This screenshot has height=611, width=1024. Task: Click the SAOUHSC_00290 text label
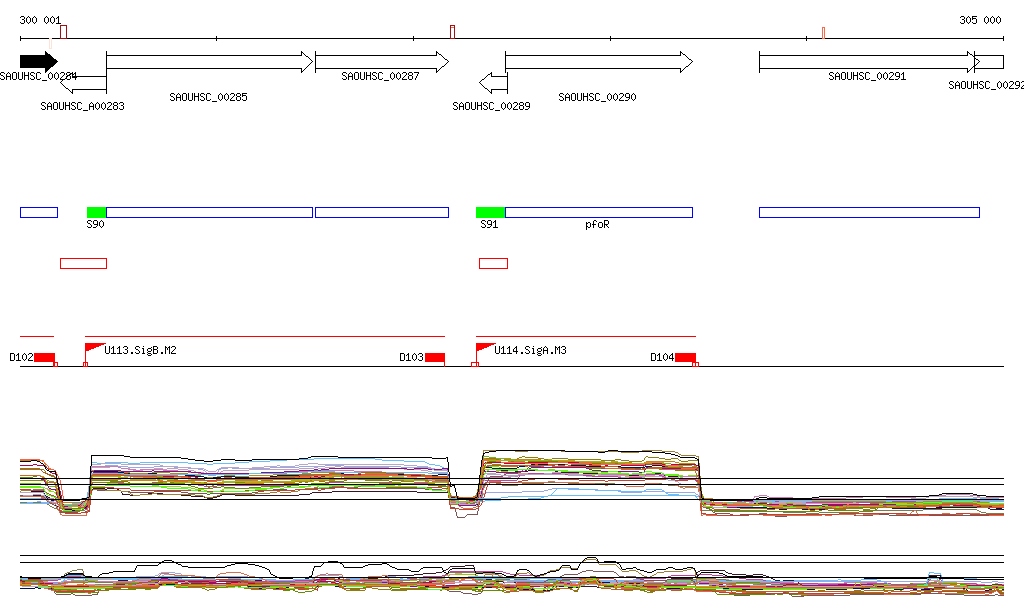(598, 97)
